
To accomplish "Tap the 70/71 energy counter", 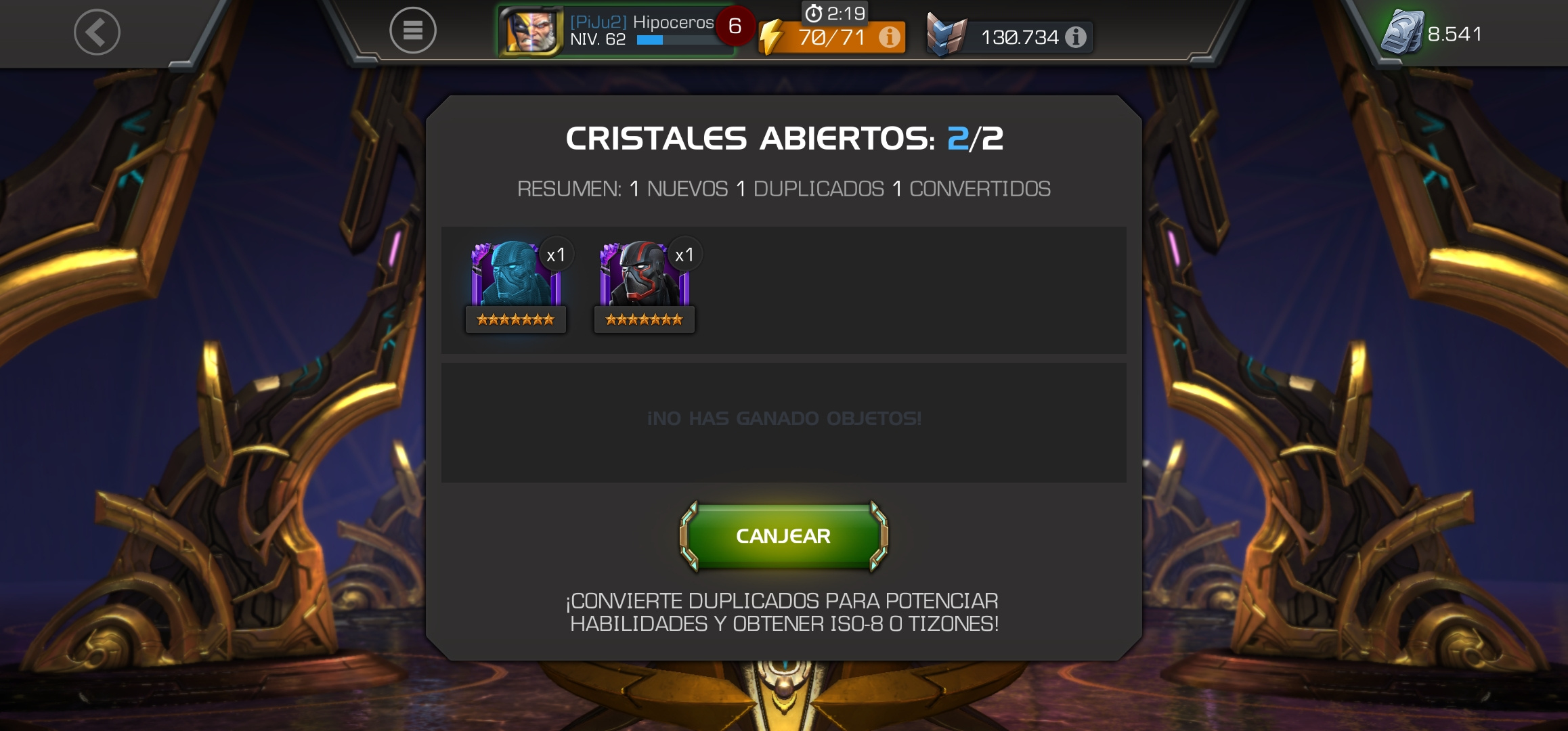I will [832, 37].
